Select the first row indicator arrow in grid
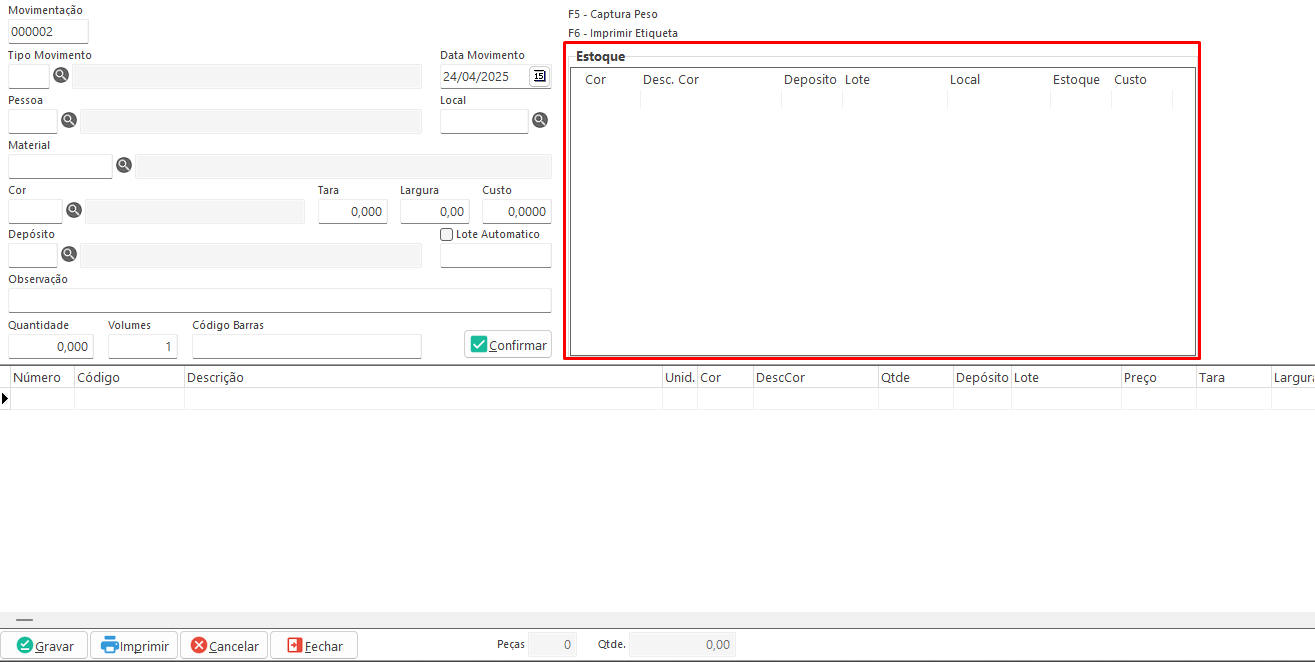This screenshot has width=1315, height=662. click(x=5, y=398)
